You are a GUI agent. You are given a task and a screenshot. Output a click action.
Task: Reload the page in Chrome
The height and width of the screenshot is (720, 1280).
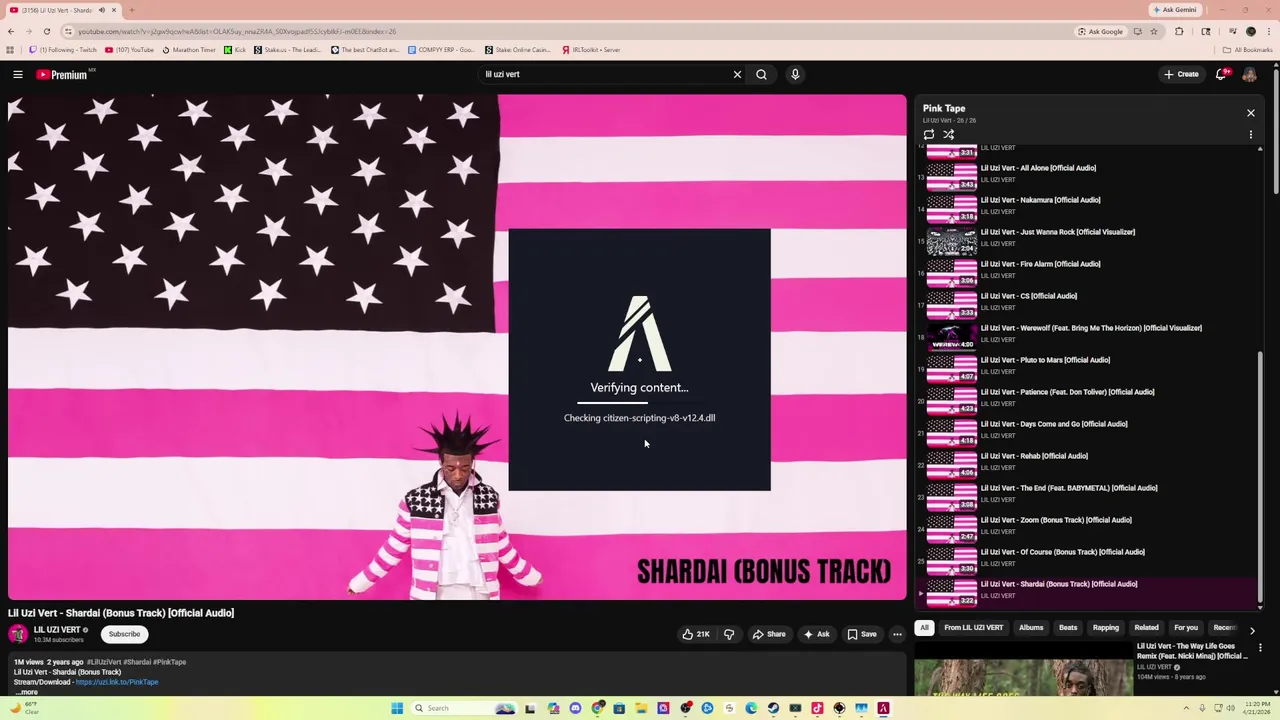coord(46,31)
